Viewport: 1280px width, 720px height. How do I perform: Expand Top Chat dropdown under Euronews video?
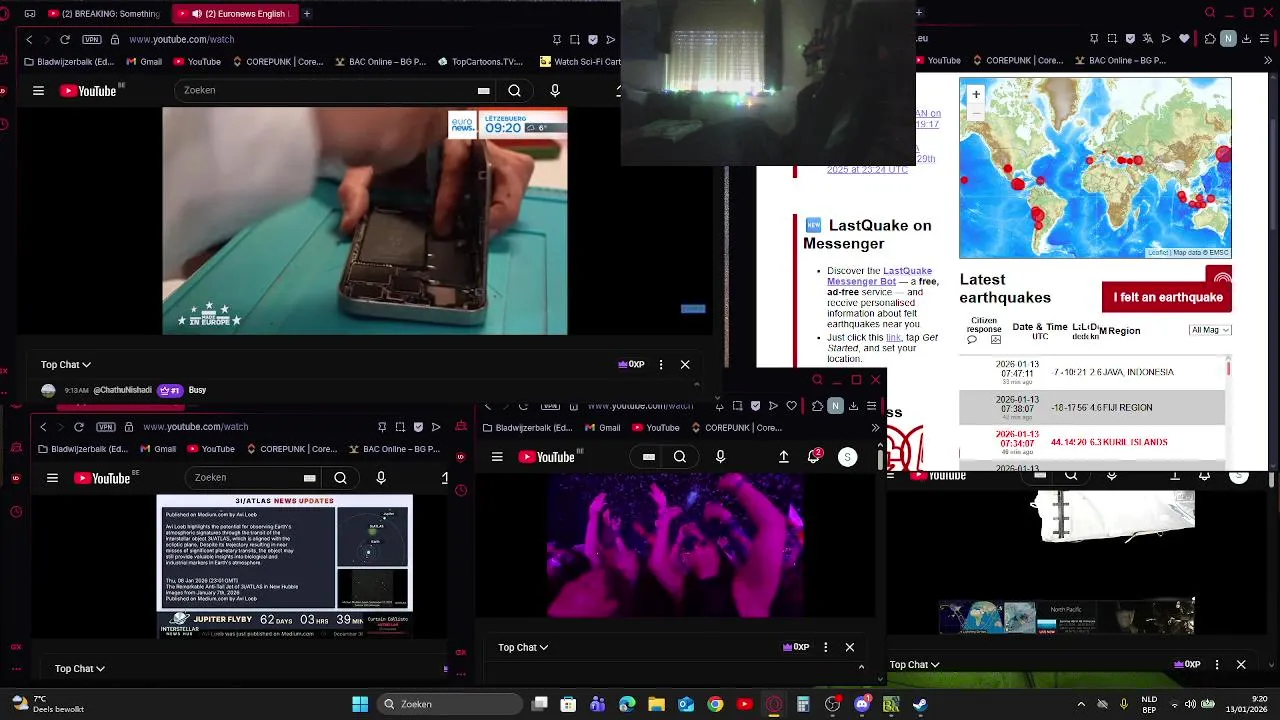point(66,365)
